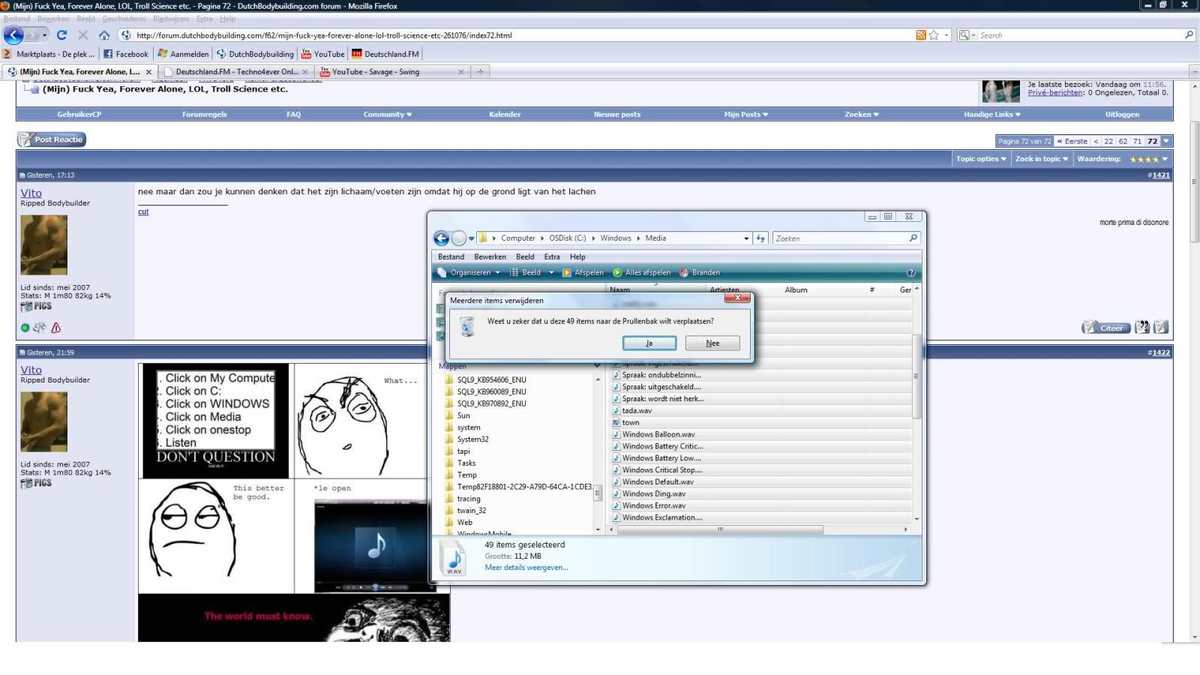Switch to the YouTube - Savage - Swing tab
The image size is (1200, 675).
[375, 72]
